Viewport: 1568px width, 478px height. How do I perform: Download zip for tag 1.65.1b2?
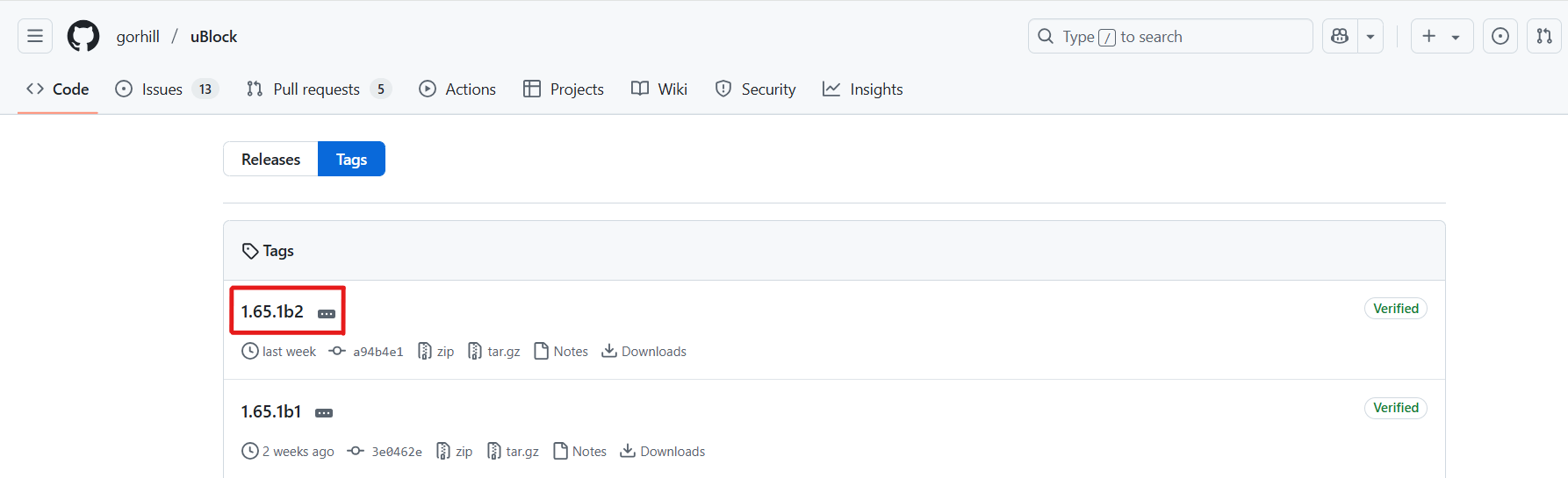(x=436, y=351)
